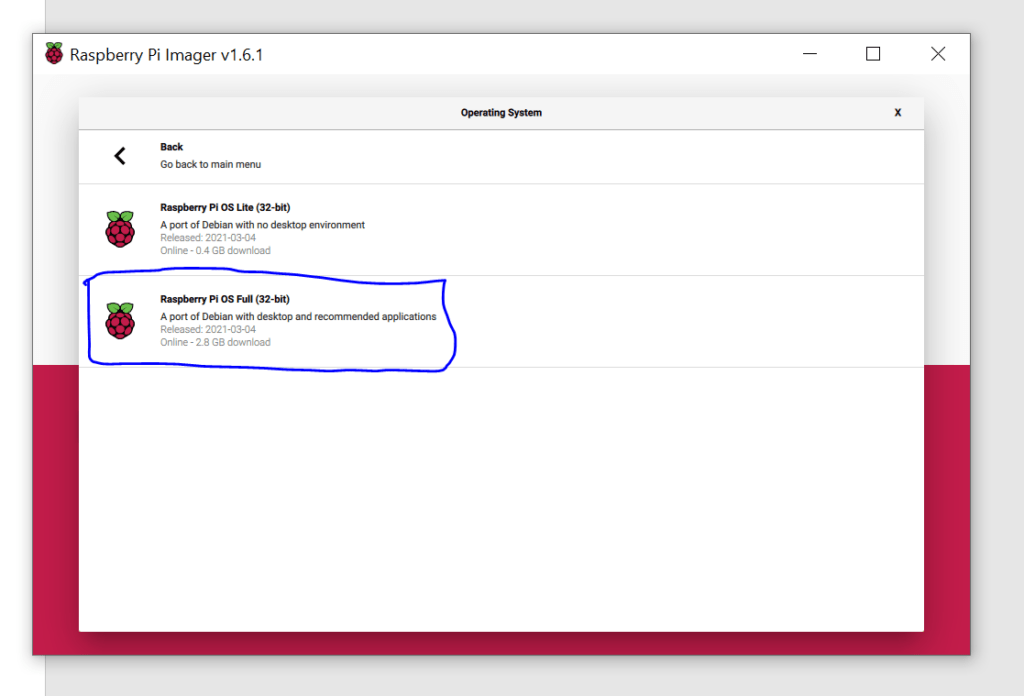Image resolution: width=1024 pixels, height=696 pixels.
Task: Click the Raspberry Pi Imager title bar logo
Action: (54, 54)
